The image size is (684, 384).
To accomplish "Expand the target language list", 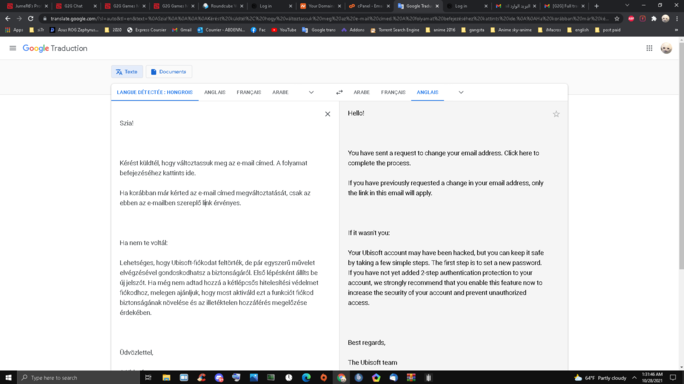I will click(x=461, y=92).
